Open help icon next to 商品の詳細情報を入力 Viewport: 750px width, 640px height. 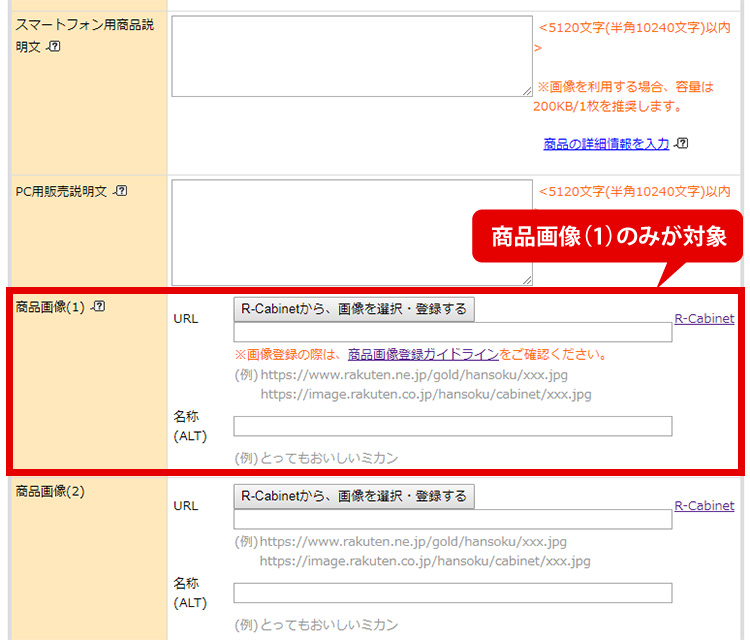point(682,143)
